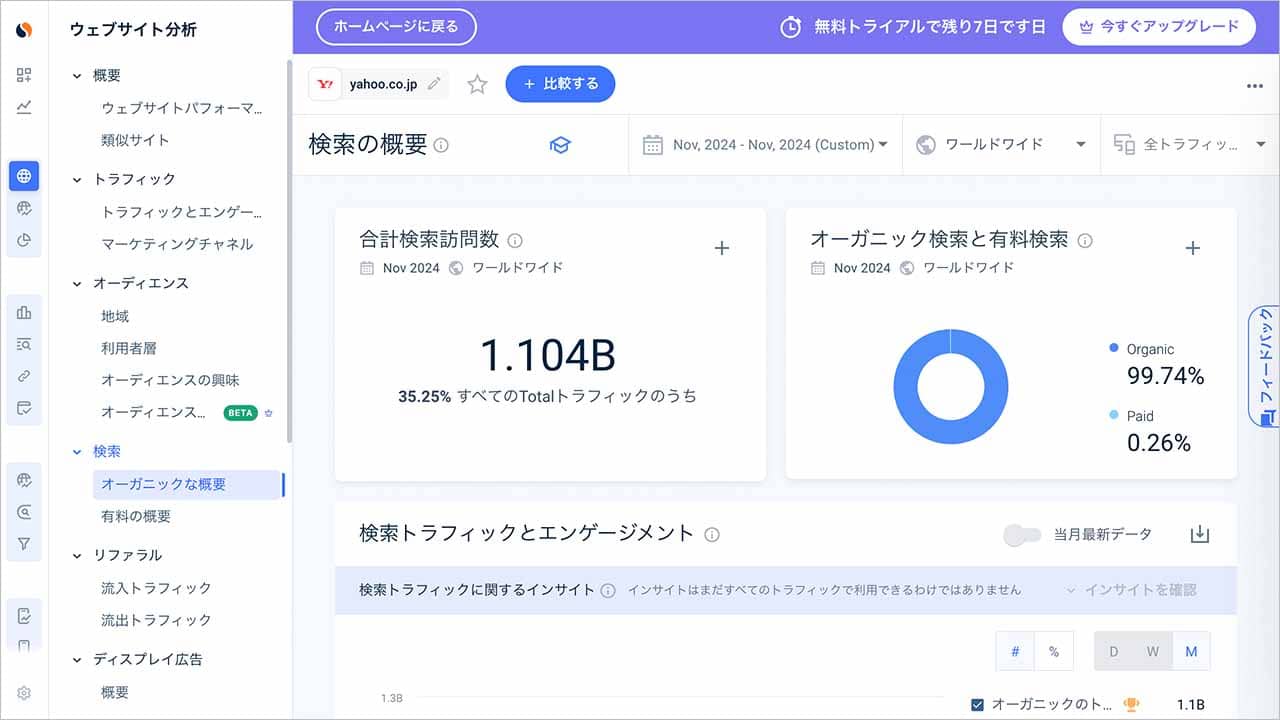Show info icon for 検索トラフィックとエンゲージメント
1280x720 pixels.
coord(712,534)
